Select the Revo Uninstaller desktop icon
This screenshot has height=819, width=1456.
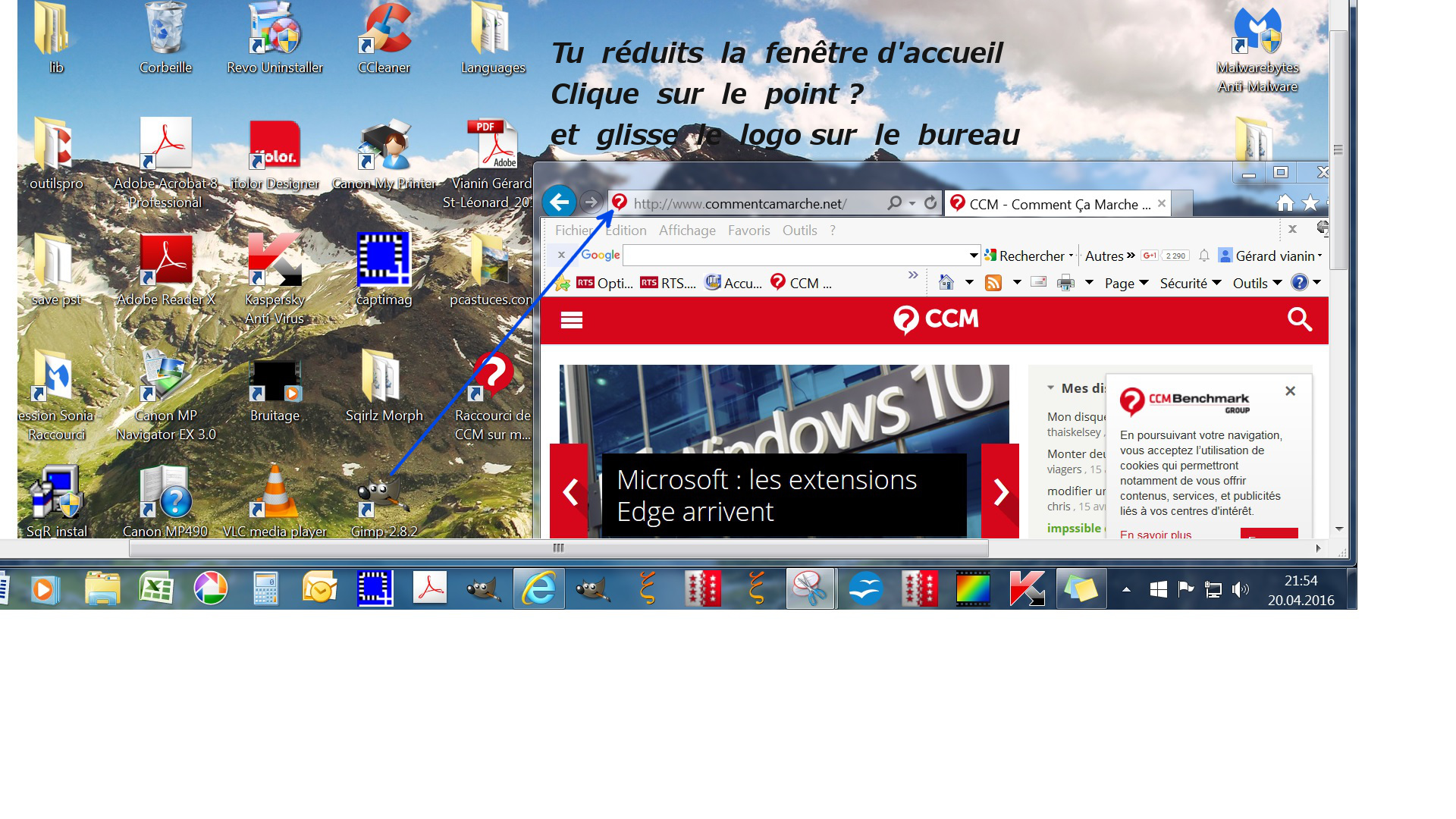pyautogui.click(x=275, y=39)
